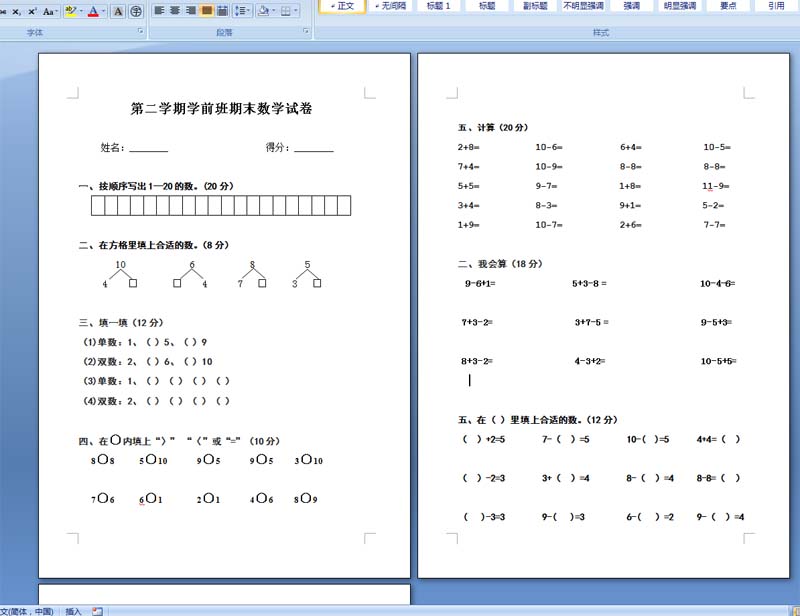The image size is (800, 616).
Task: Open shading color dropdown arrow
Action: coord(273,10)
